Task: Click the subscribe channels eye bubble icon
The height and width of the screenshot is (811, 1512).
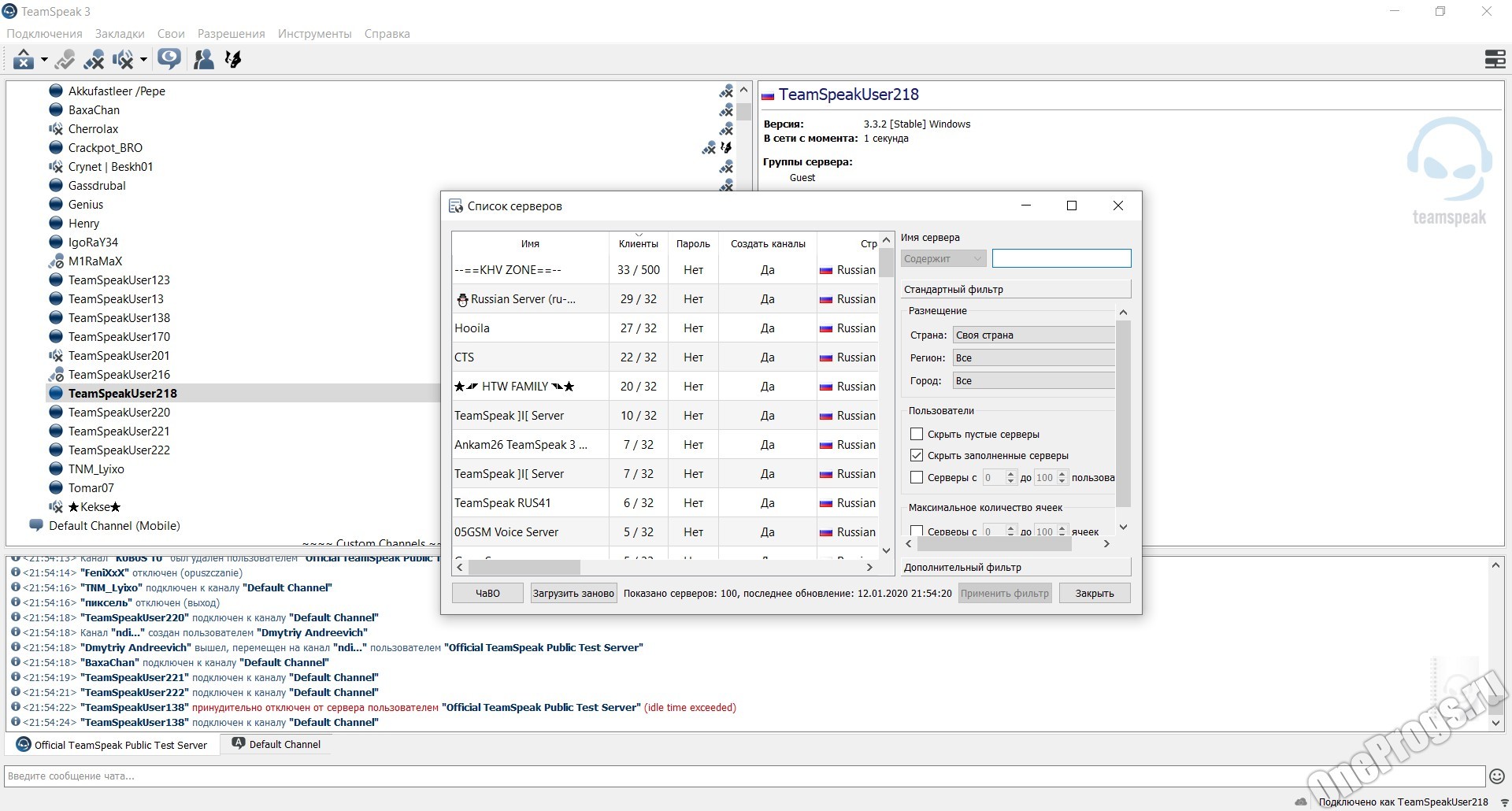Action: tap(169, 59)
